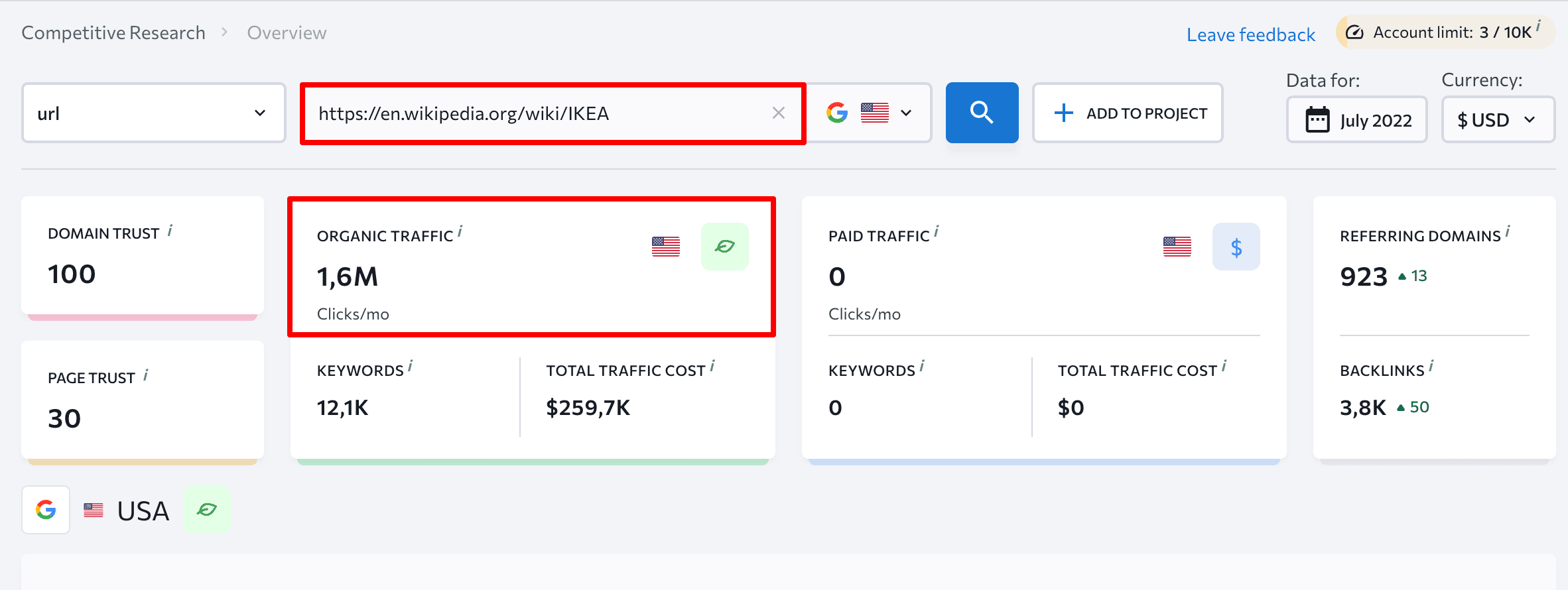
Task: Click the plus icon on ADD TO PROJECT
Action: (x=1064, y=113)
